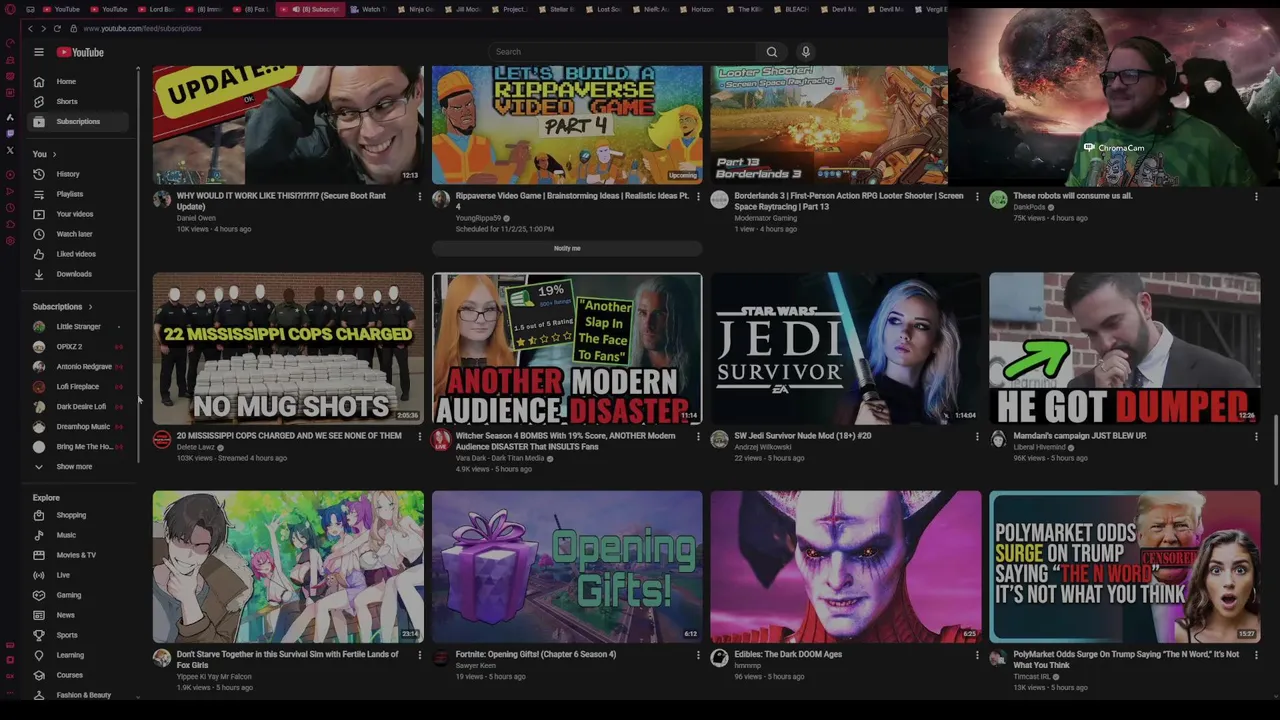
Task: Open Sports under Explore
Action: pyautogui.click(x=80, y=635)
